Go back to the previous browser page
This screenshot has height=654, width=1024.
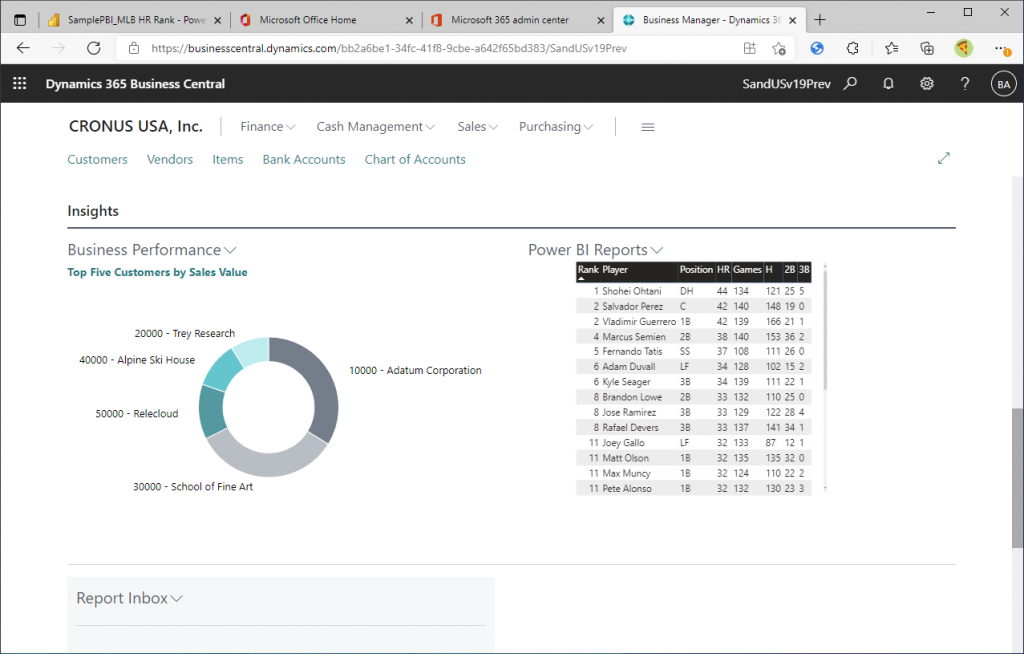24,48
